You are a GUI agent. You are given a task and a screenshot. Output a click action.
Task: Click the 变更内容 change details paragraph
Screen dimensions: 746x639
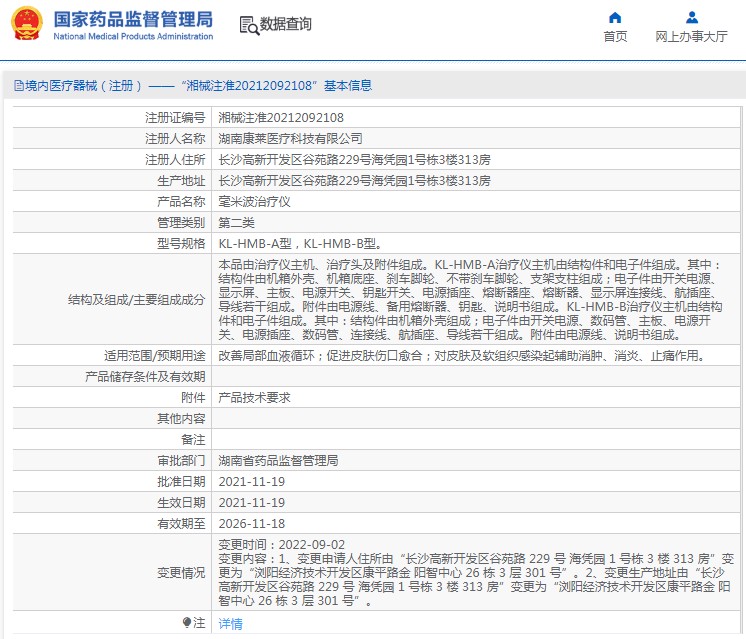tap(476, 580)
